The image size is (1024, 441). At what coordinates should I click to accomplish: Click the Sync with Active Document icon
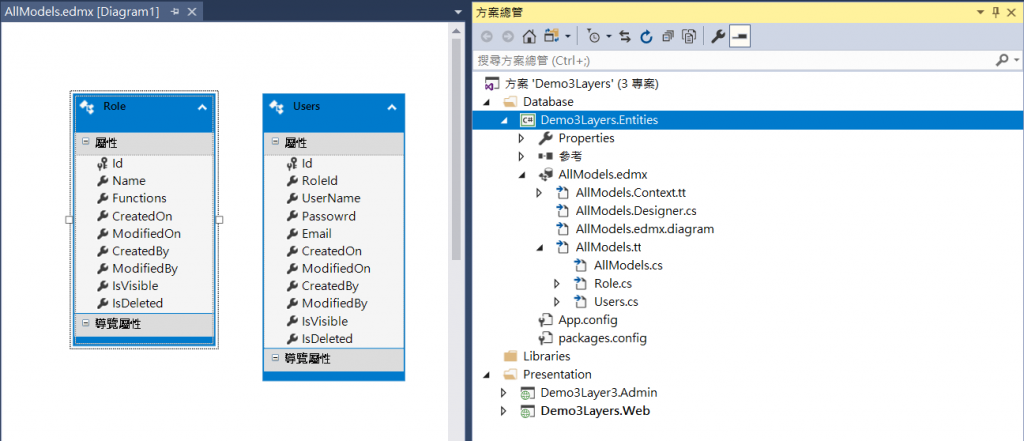625,37
